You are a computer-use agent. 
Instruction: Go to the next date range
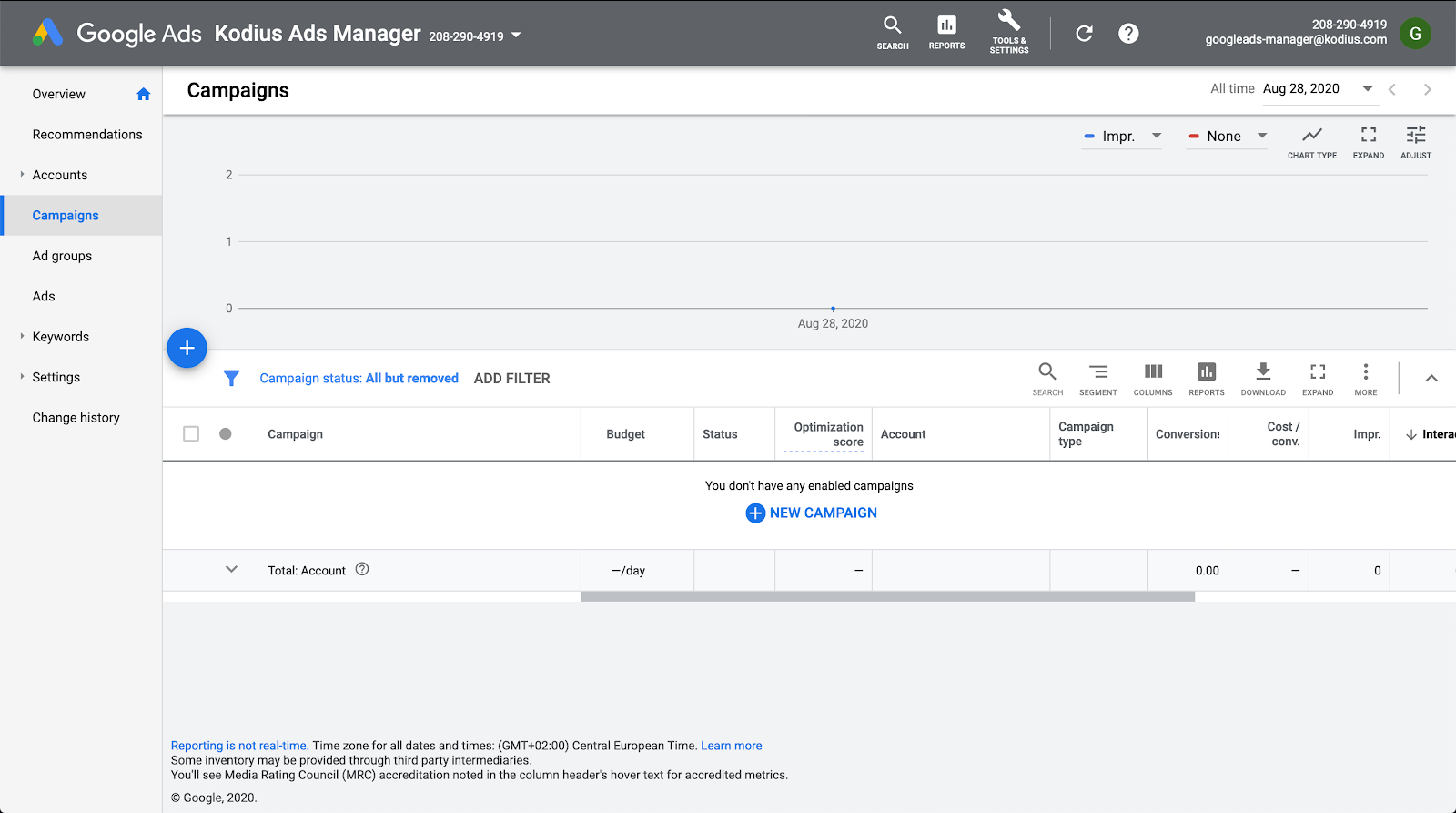click(x=1427, y=89)
